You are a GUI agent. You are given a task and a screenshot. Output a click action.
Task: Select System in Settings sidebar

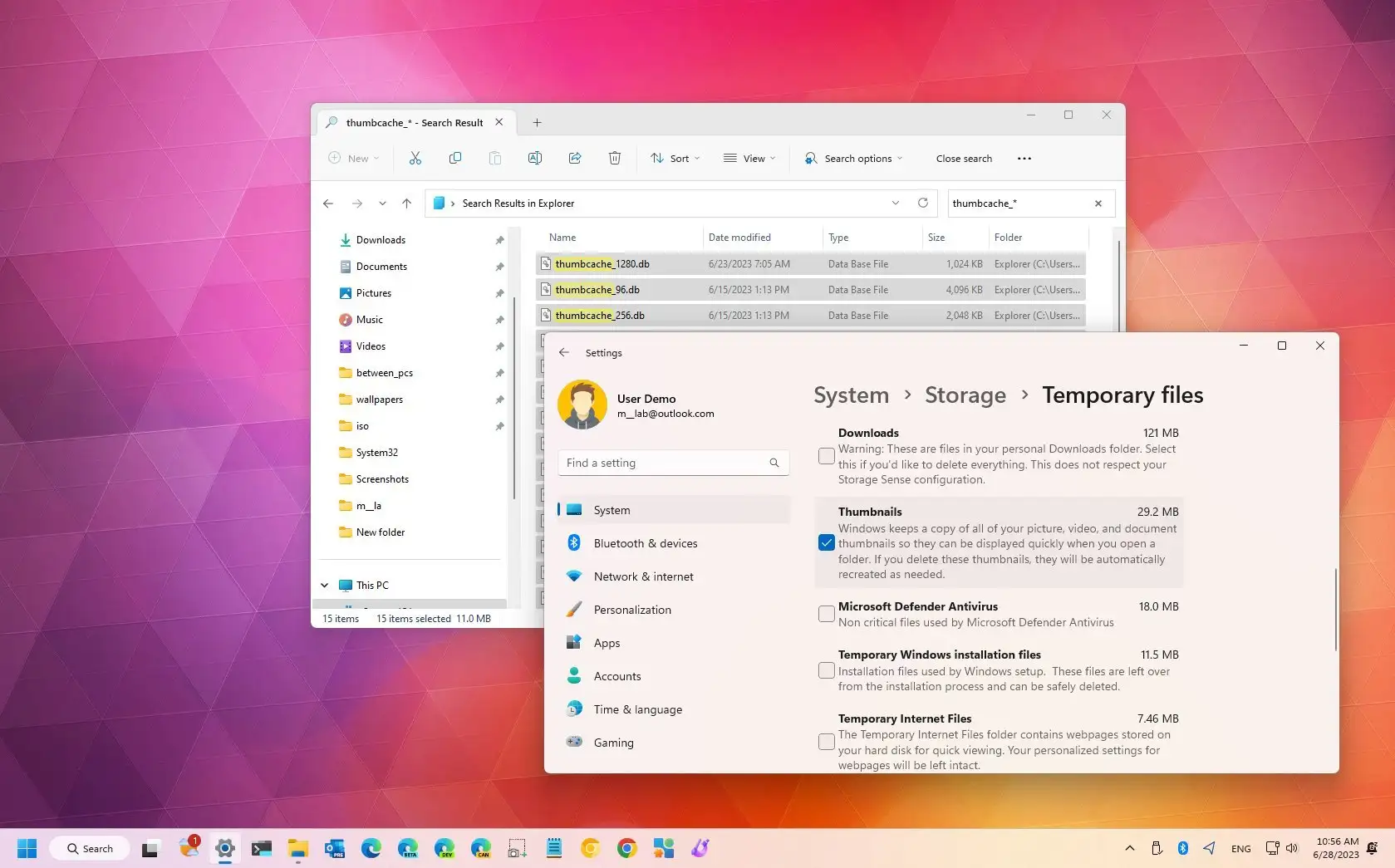674,510
